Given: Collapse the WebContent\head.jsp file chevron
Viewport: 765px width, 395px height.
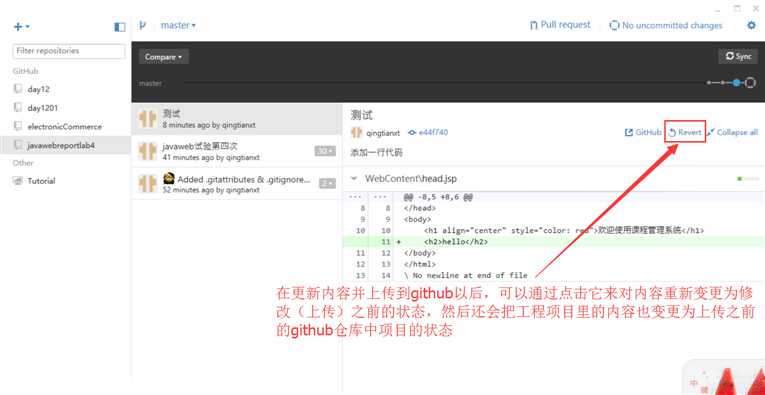Looking at the screenshot, I should (x=354, y=179).
